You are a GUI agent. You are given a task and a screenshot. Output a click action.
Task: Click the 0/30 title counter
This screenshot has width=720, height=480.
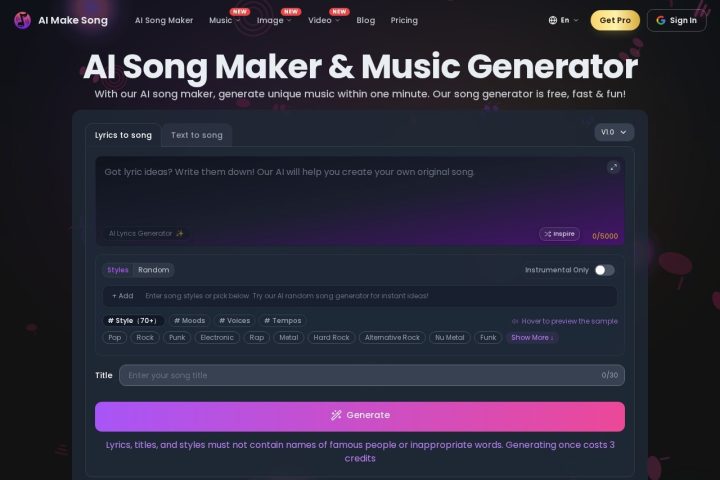(x=610, y=375)
